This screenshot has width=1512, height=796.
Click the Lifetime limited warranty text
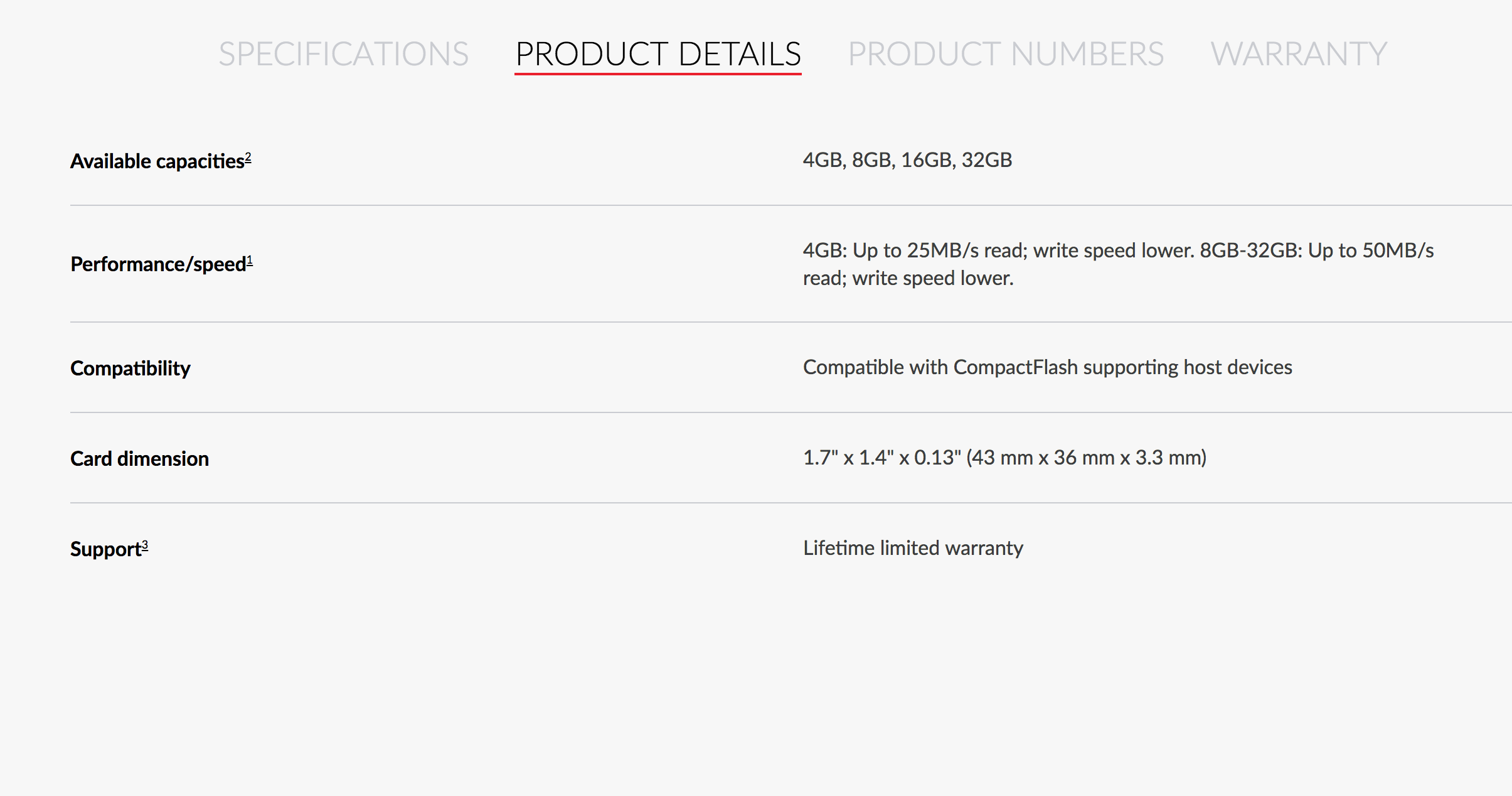(912, 547)
